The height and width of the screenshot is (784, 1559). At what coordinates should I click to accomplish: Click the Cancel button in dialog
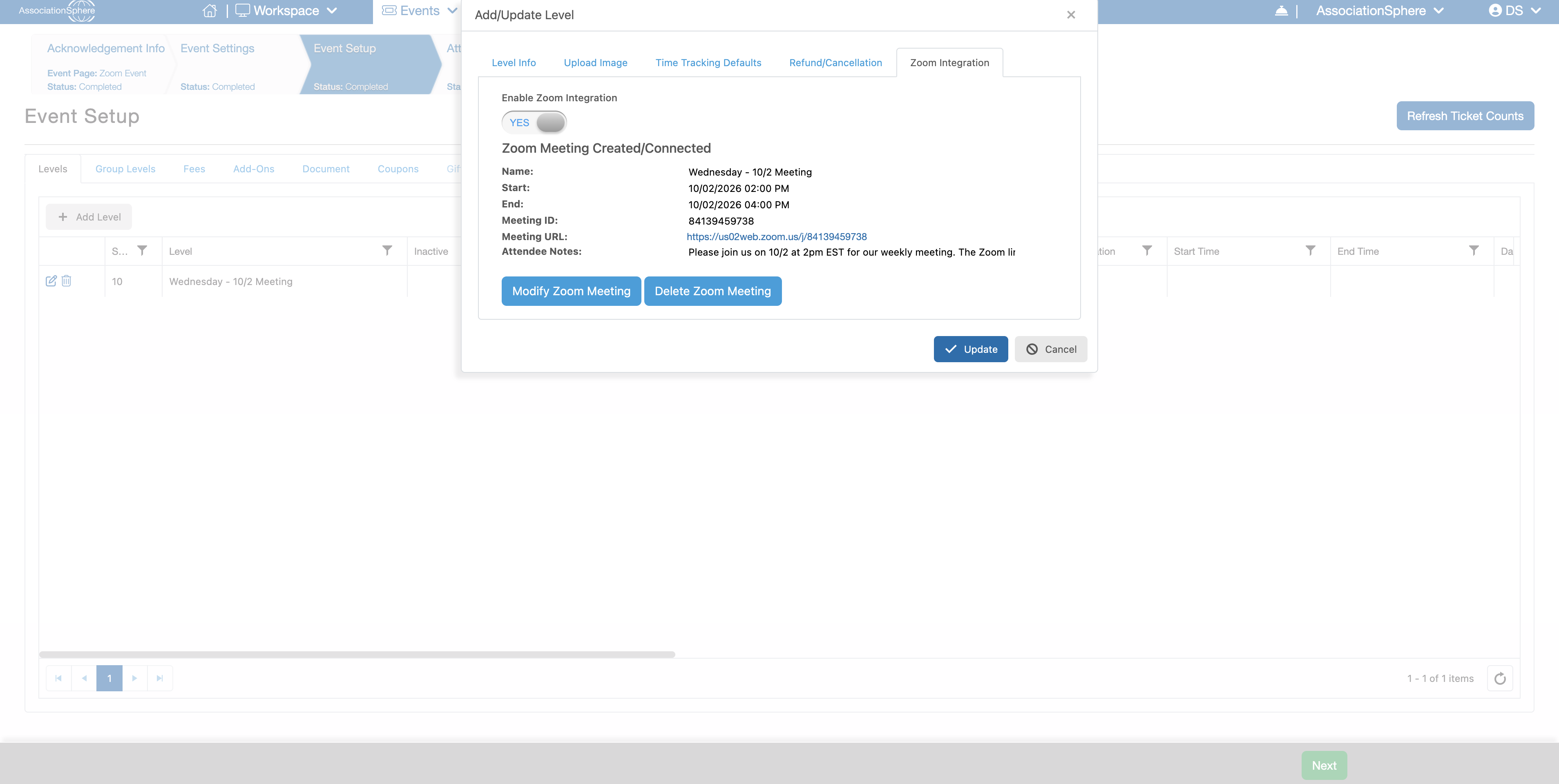tap(1051, 349)
